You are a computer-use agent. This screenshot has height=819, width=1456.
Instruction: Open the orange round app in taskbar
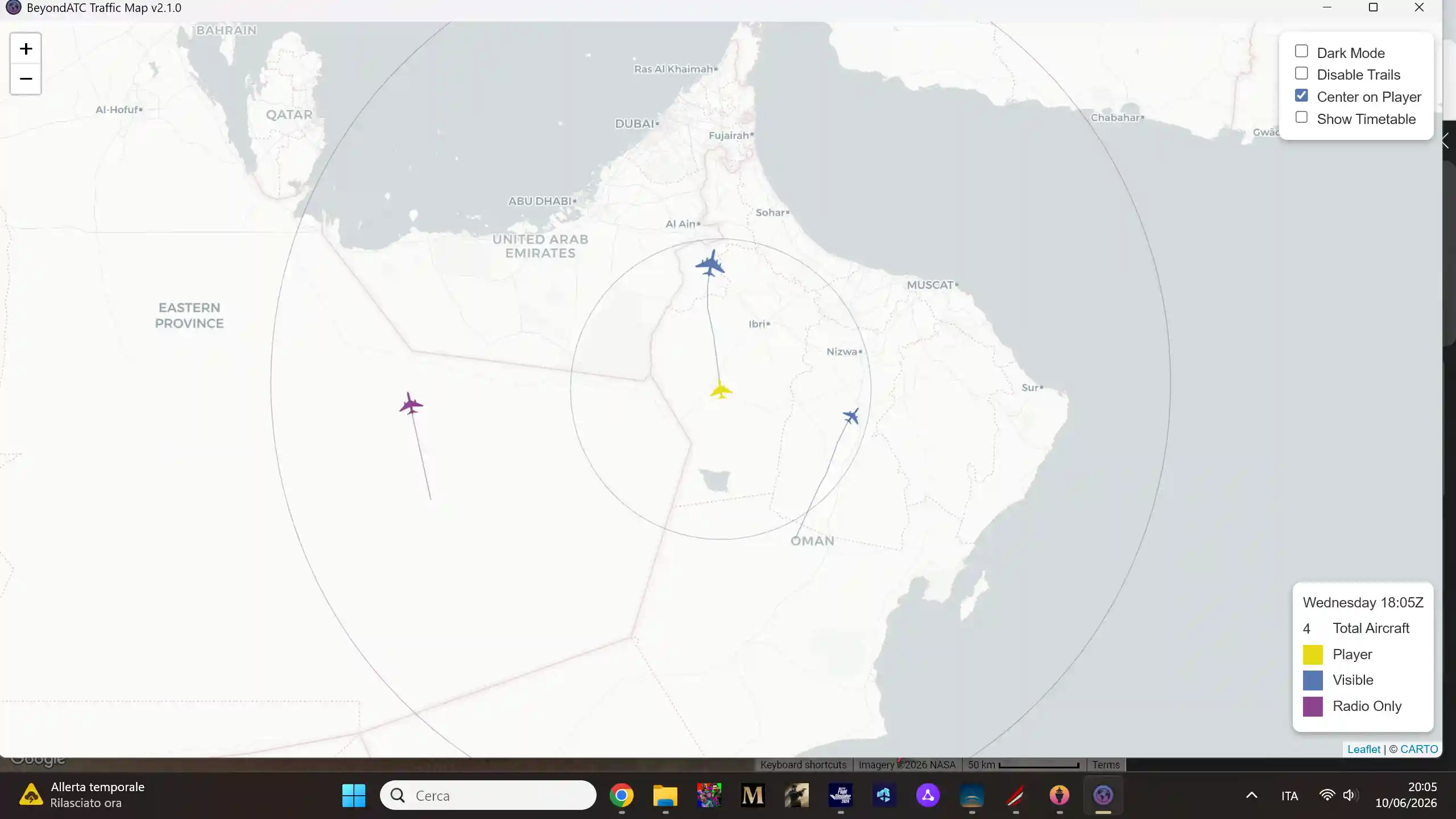1059,795
